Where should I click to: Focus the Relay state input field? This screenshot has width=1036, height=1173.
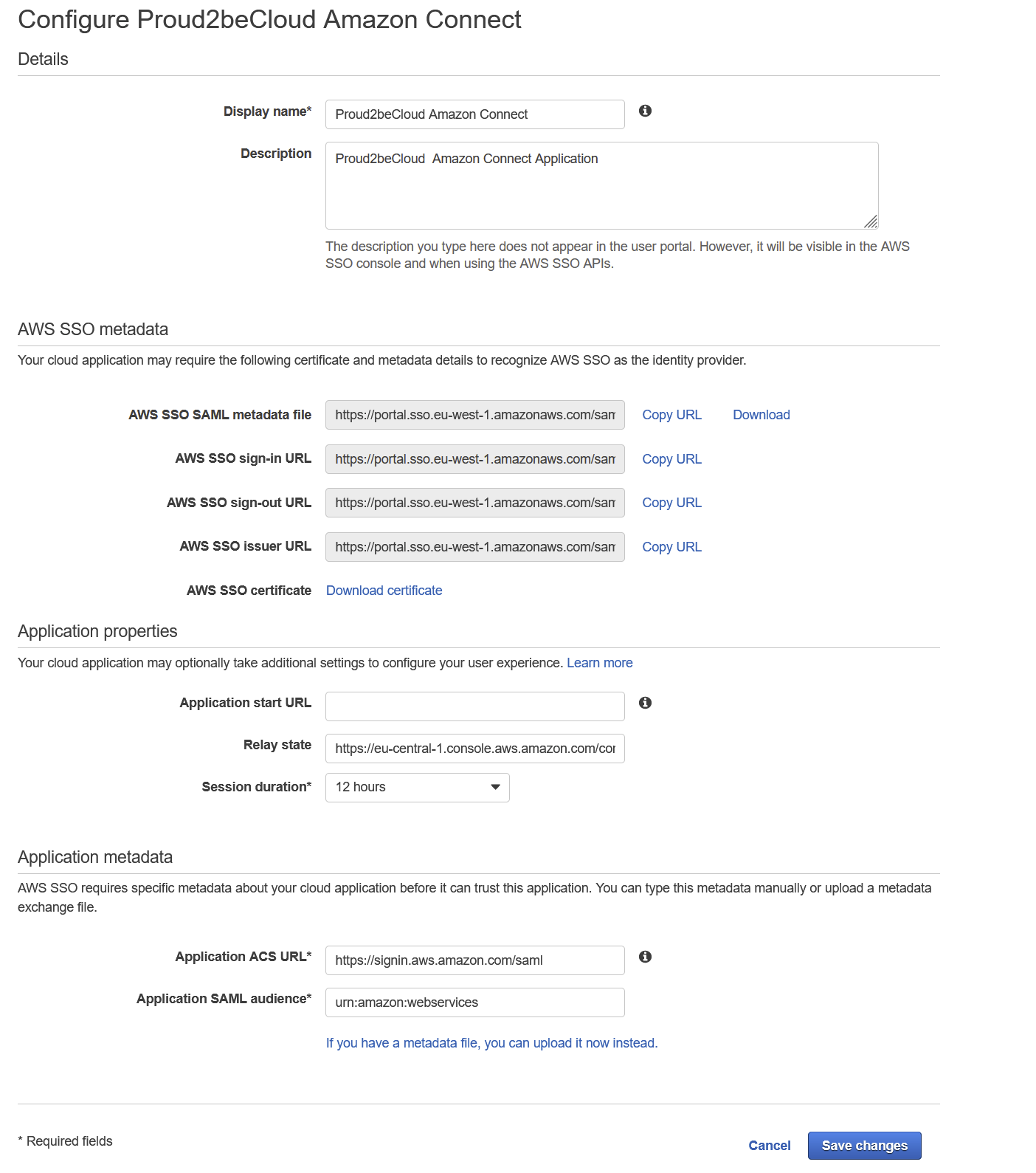tap(474, 749)
